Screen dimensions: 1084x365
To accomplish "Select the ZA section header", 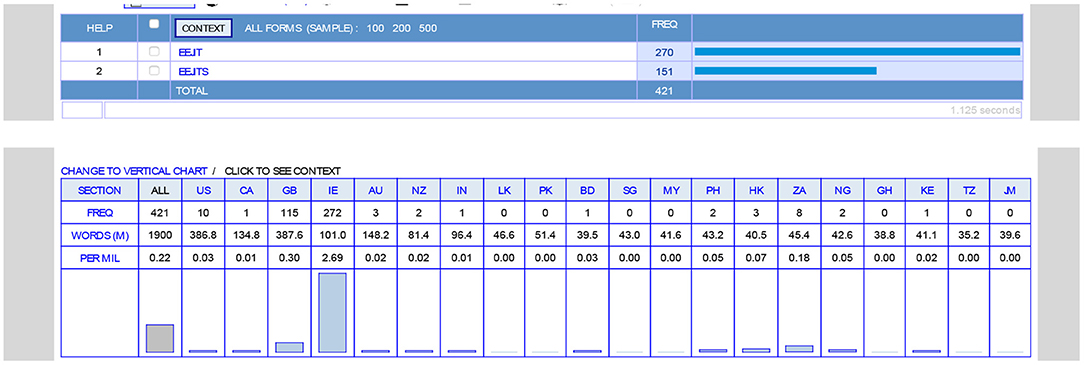I will pos(798,190).
